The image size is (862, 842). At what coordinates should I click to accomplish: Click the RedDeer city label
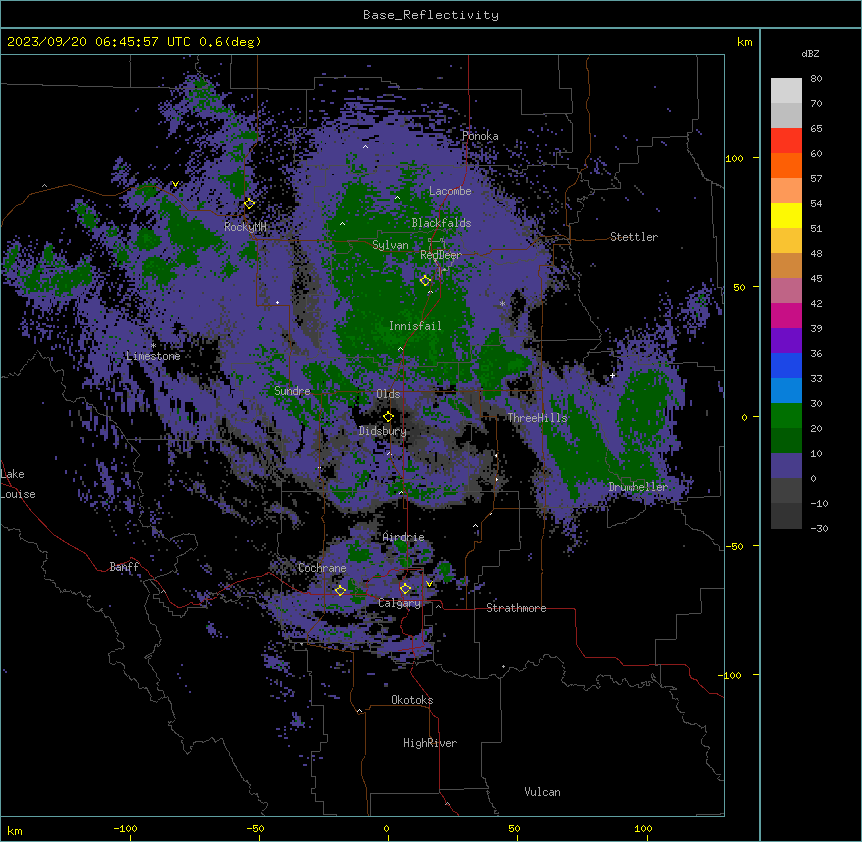[x=441, y=255]
